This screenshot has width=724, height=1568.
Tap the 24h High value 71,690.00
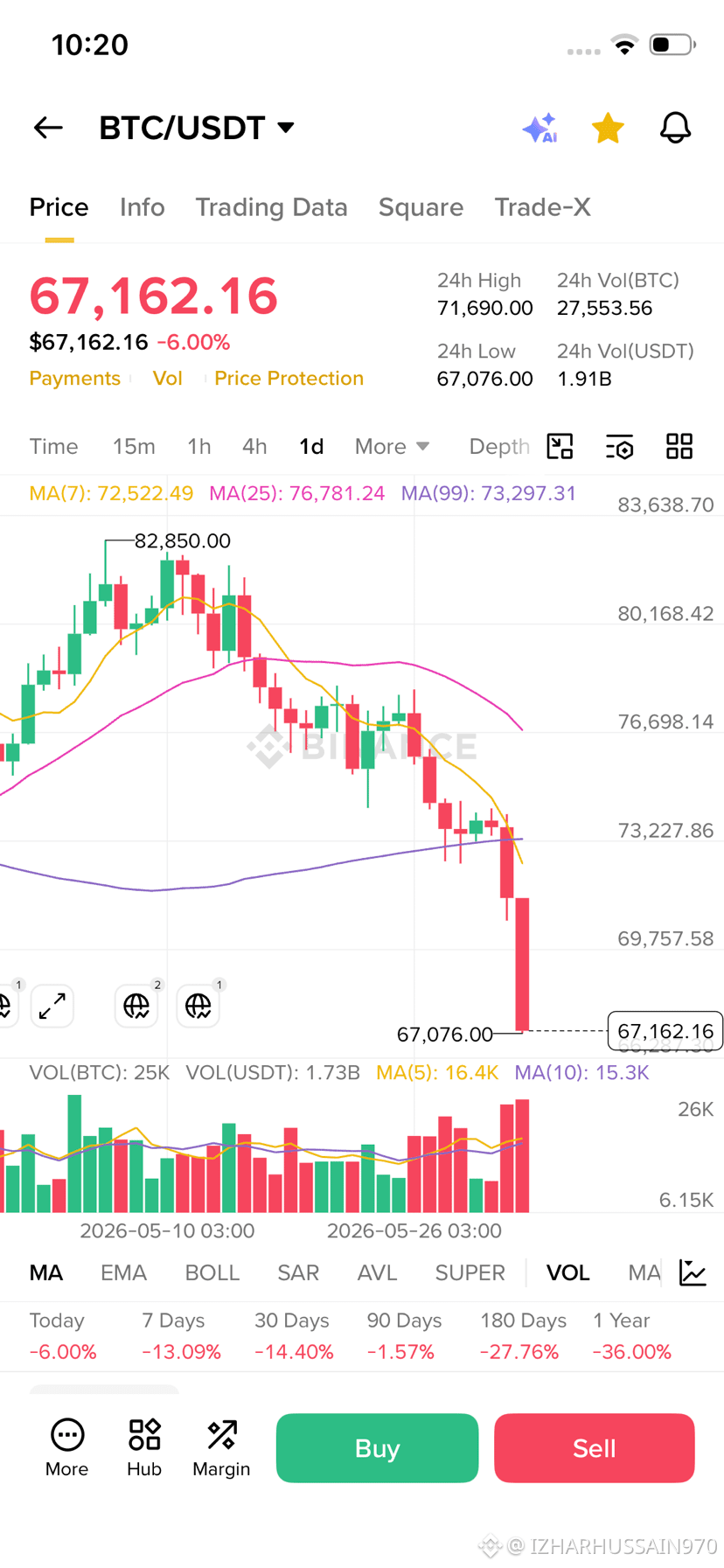485,308
